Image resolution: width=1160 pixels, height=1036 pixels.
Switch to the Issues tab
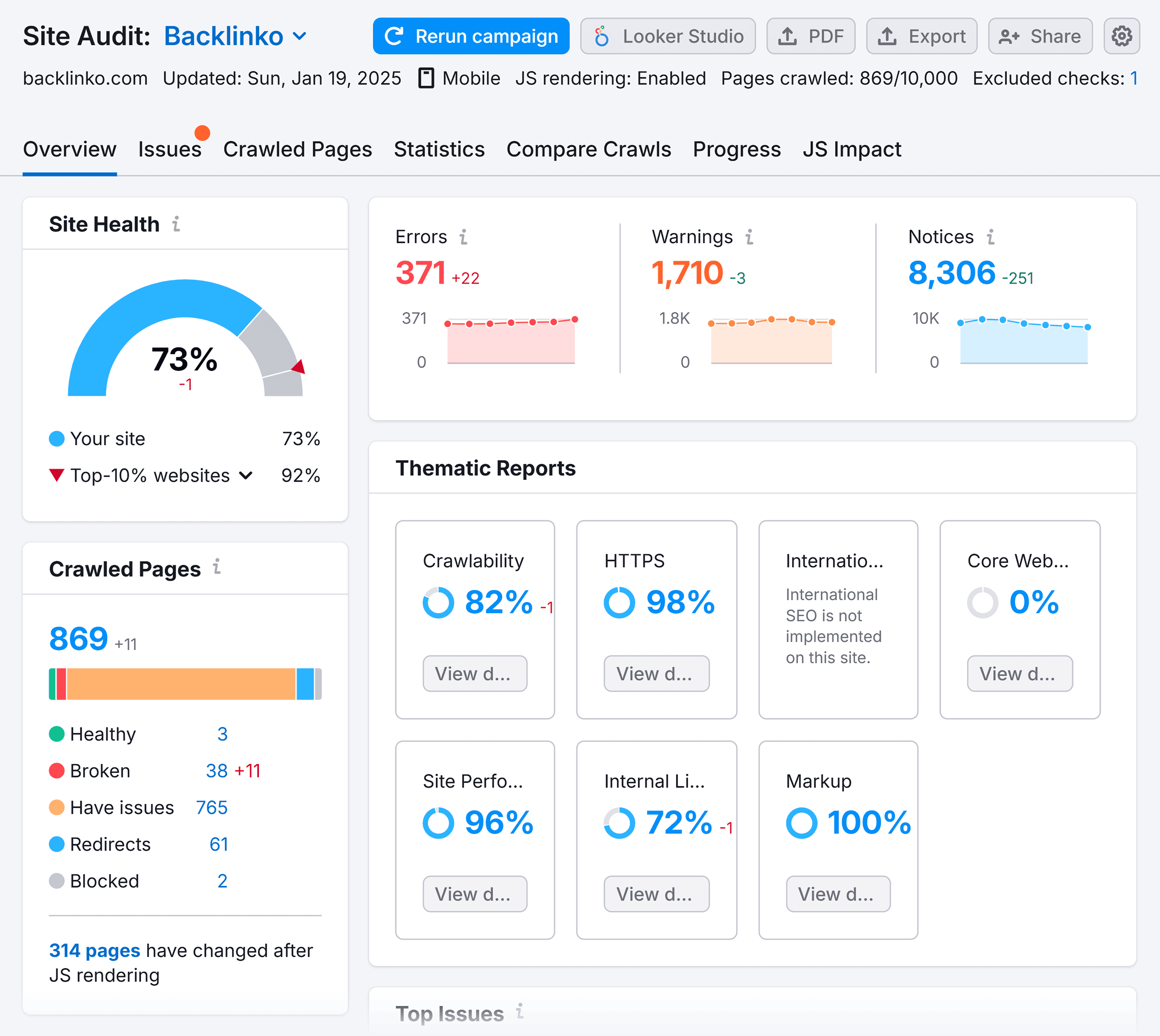click(169, 149)
